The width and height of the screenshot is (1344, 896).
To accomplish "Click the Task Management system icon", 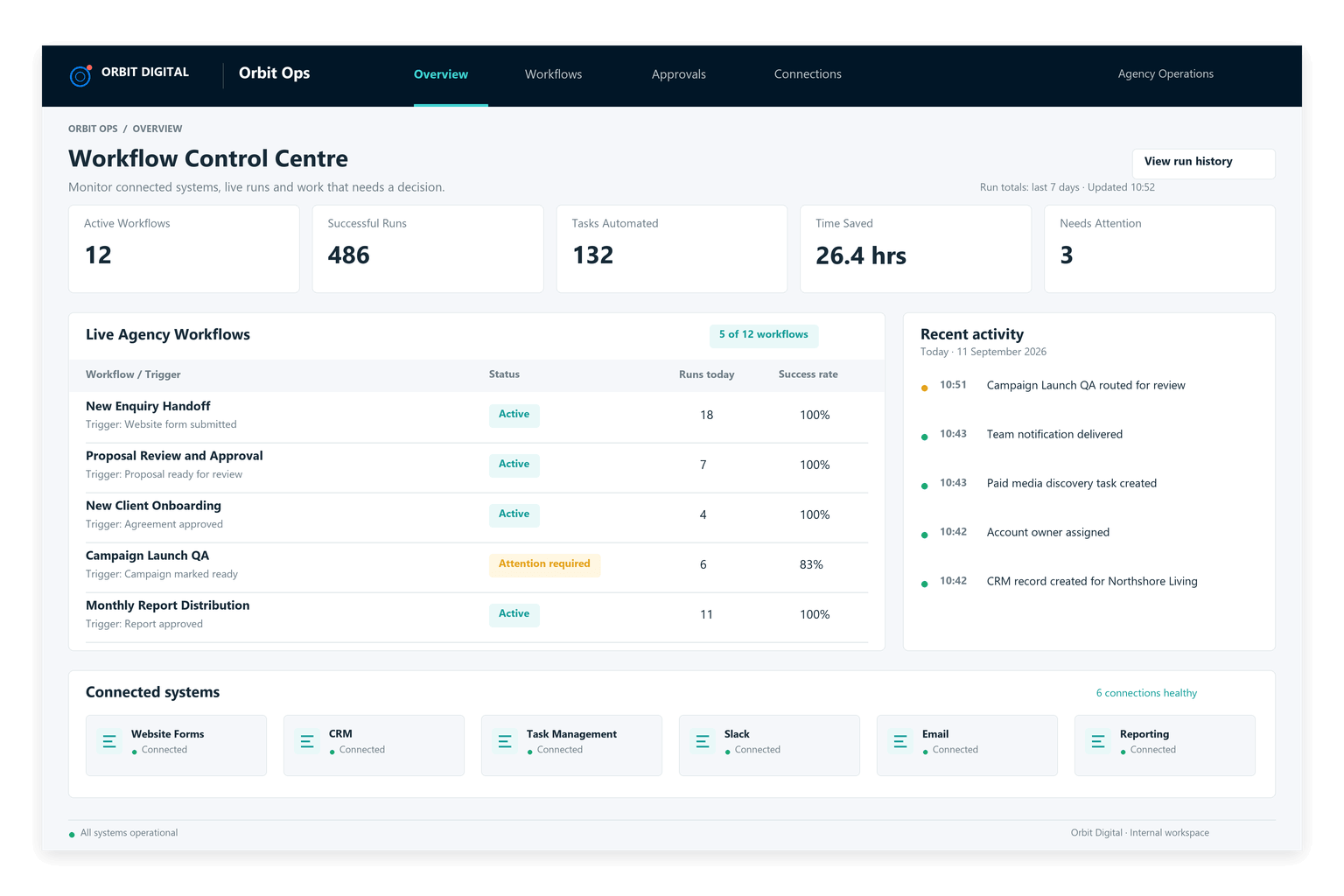I will point(505,741).
